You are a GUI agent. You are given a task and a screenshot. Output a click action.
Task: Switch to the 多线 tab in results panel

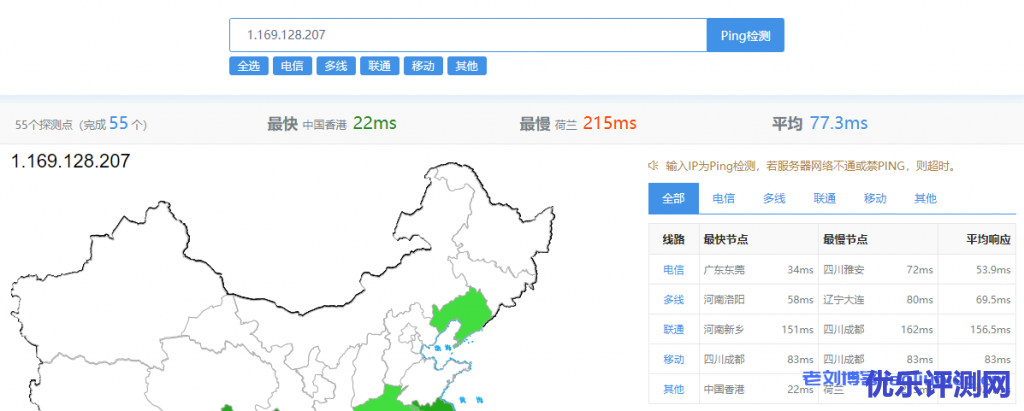[x=774, y=199]
